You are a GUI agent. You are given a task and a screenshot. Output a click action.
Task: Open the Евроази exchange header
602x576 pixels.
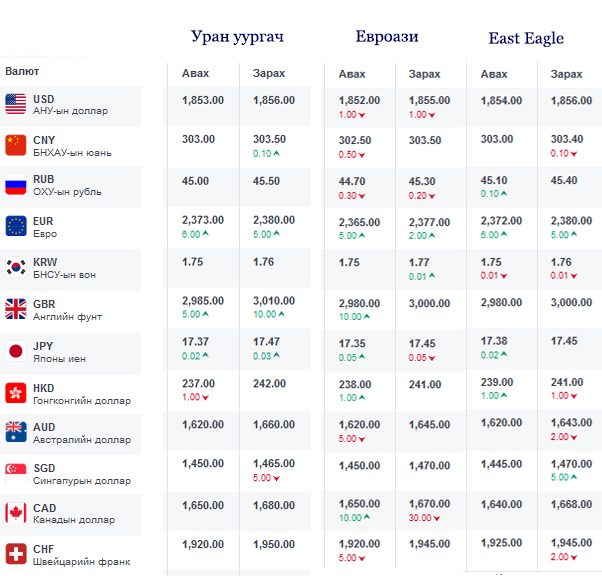387,37
